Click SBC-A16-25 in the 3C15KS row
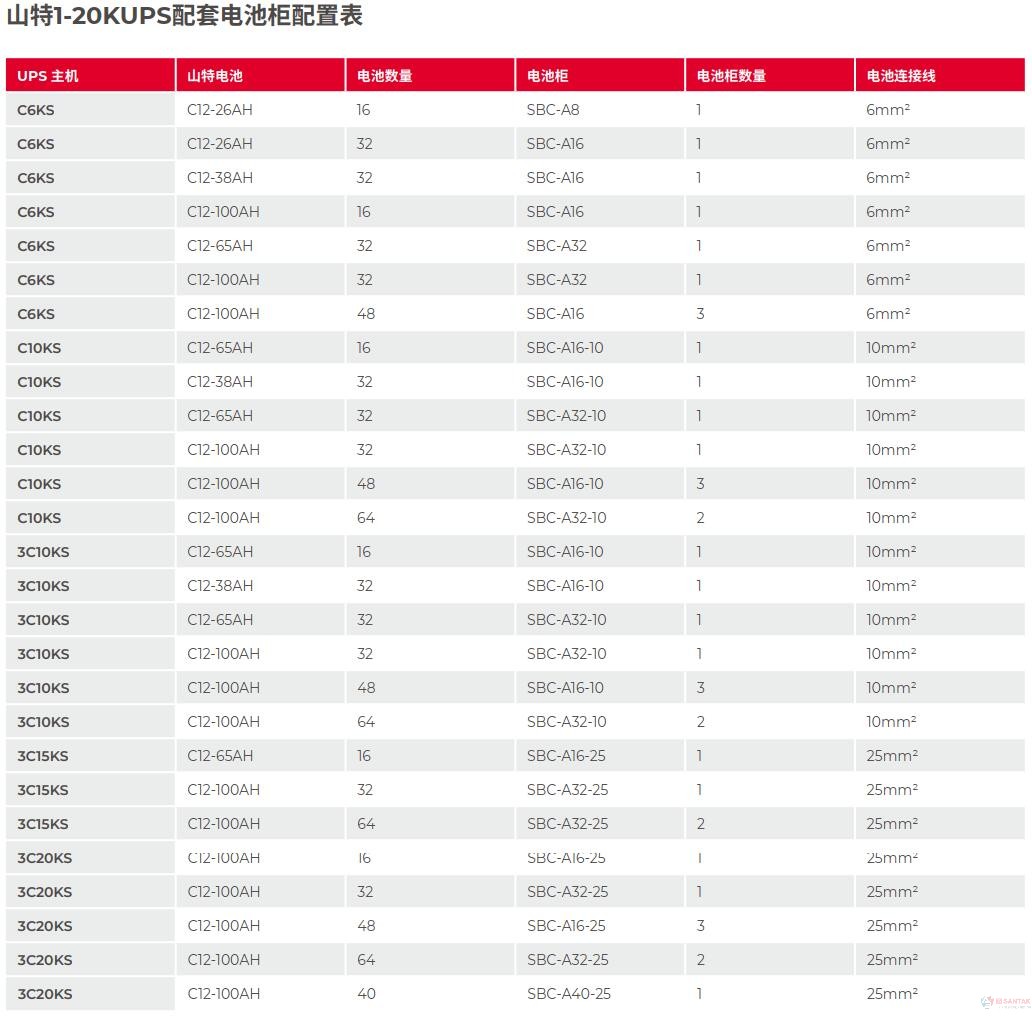1032x1017 pixels. (566, 756)
